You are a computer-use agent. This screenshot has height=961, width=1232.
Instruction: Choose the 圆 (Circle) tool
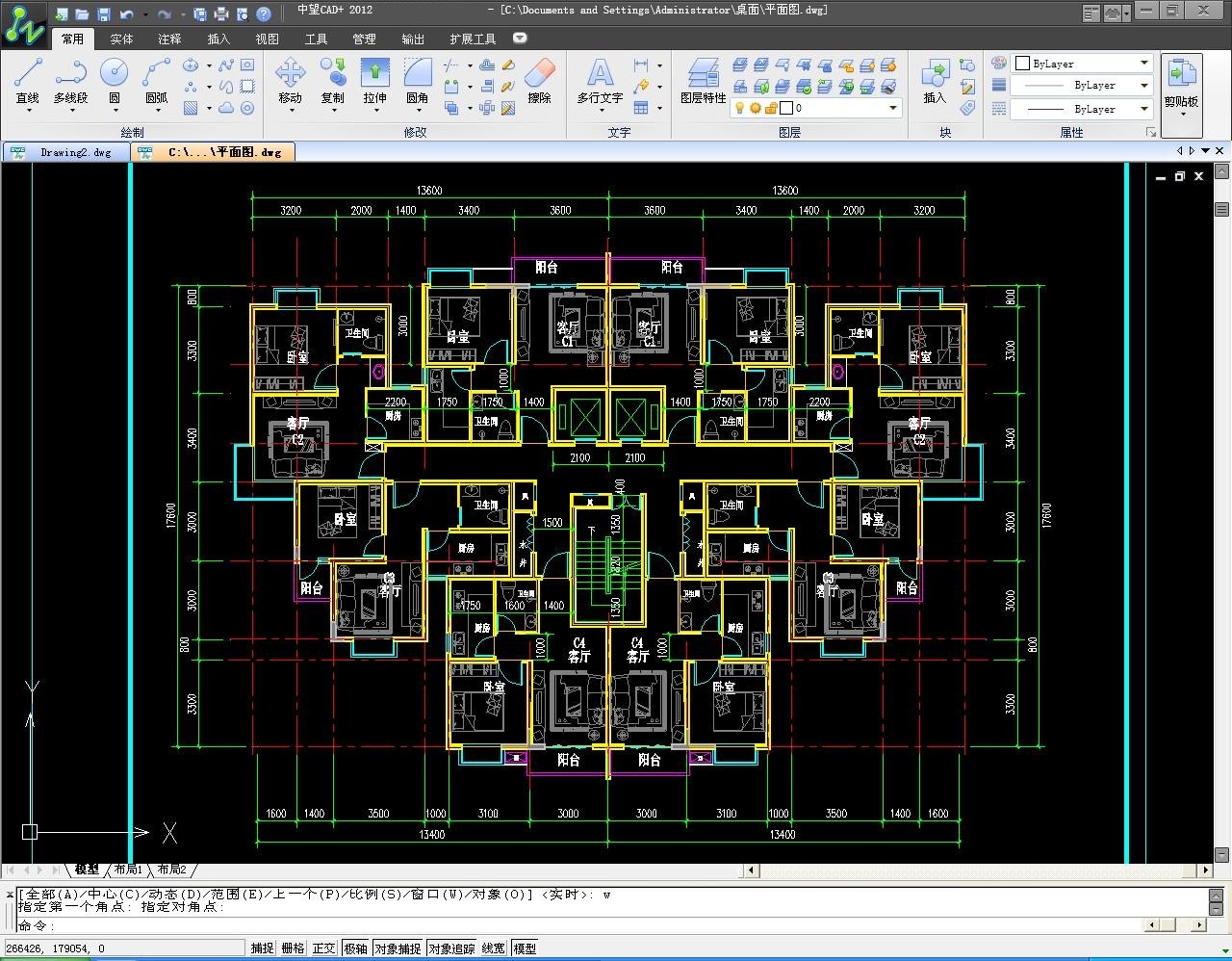[114, 82]
